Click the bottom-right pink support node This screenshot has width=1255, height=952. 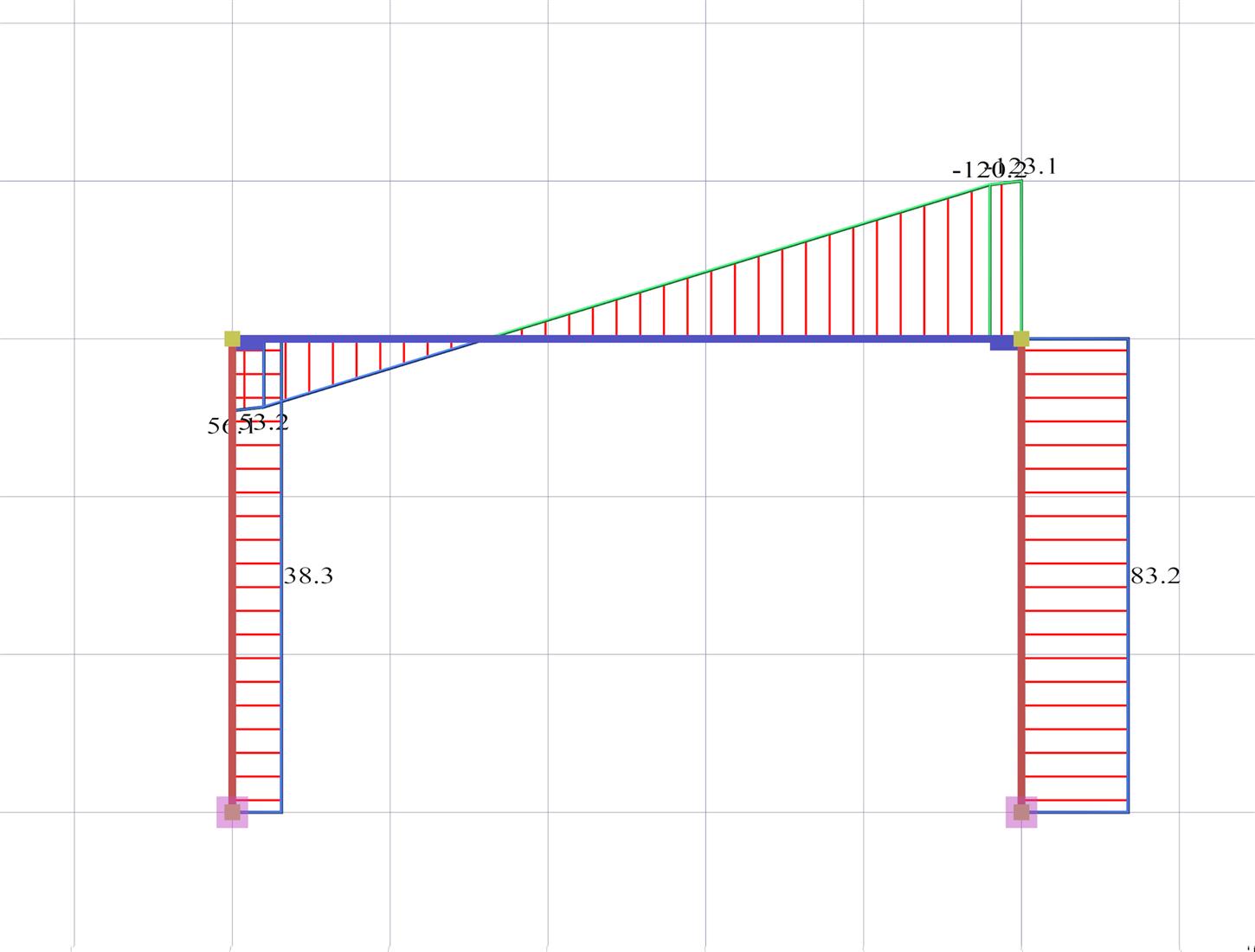click(1021, 812)
